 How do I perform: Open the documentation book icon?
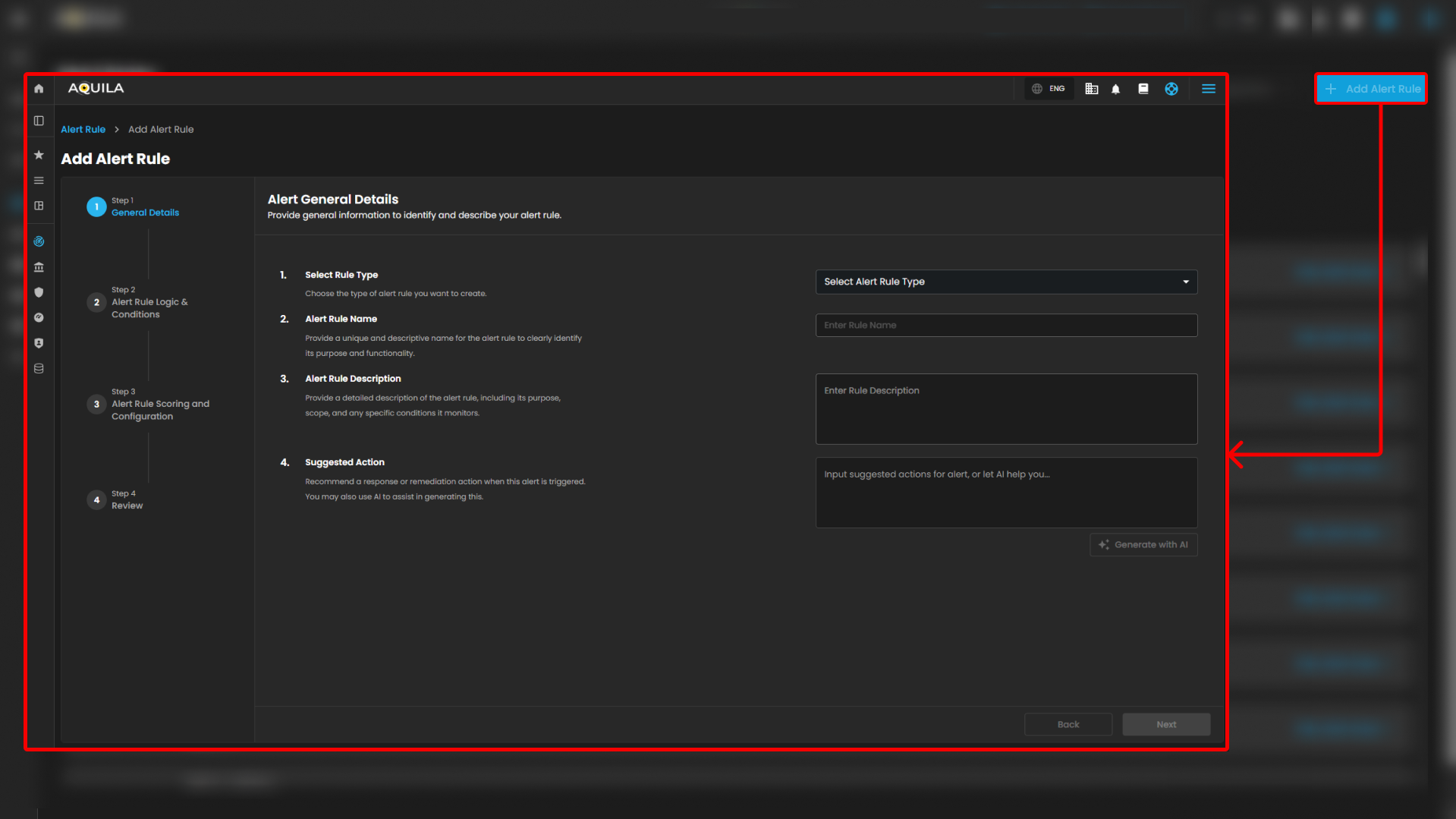pyautogui.click(x=1143, y=89)
